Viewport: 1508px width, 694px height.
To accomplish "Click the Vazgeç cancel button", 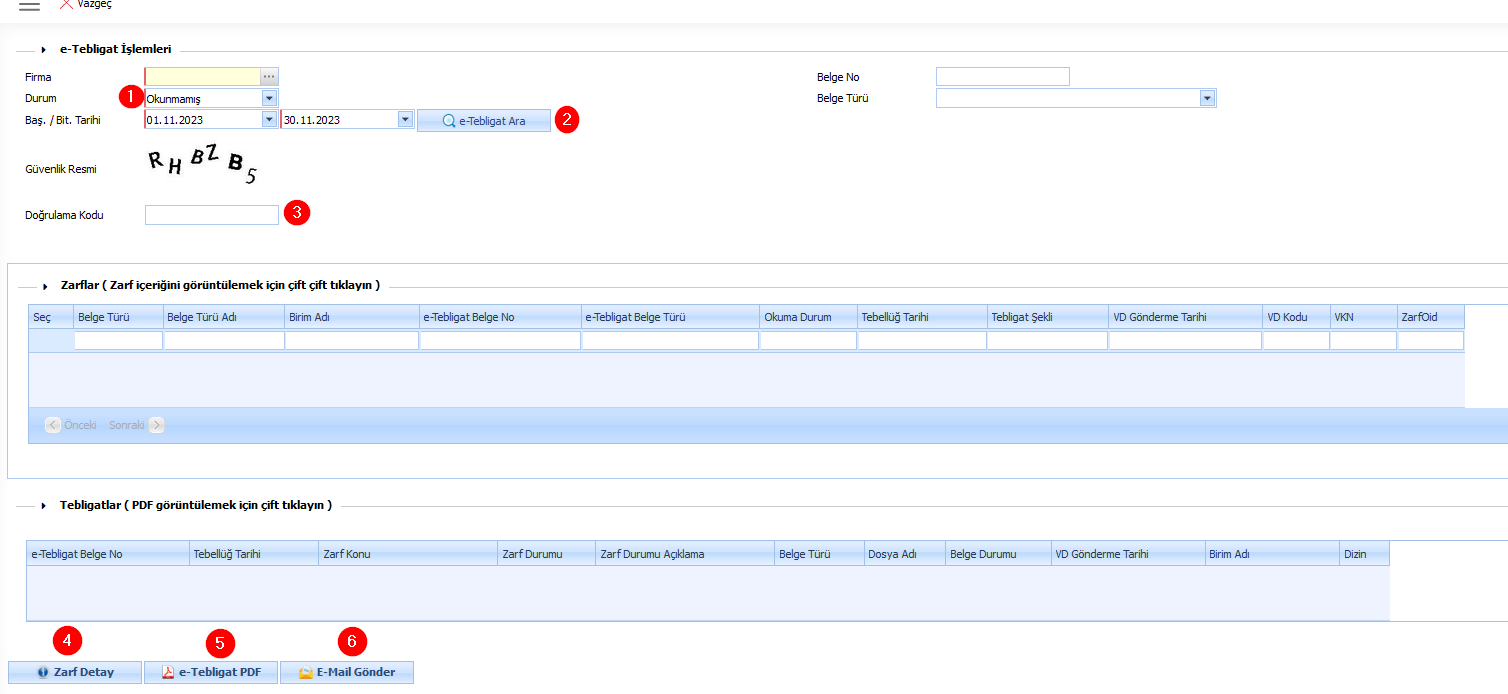I will coord(84,4).
